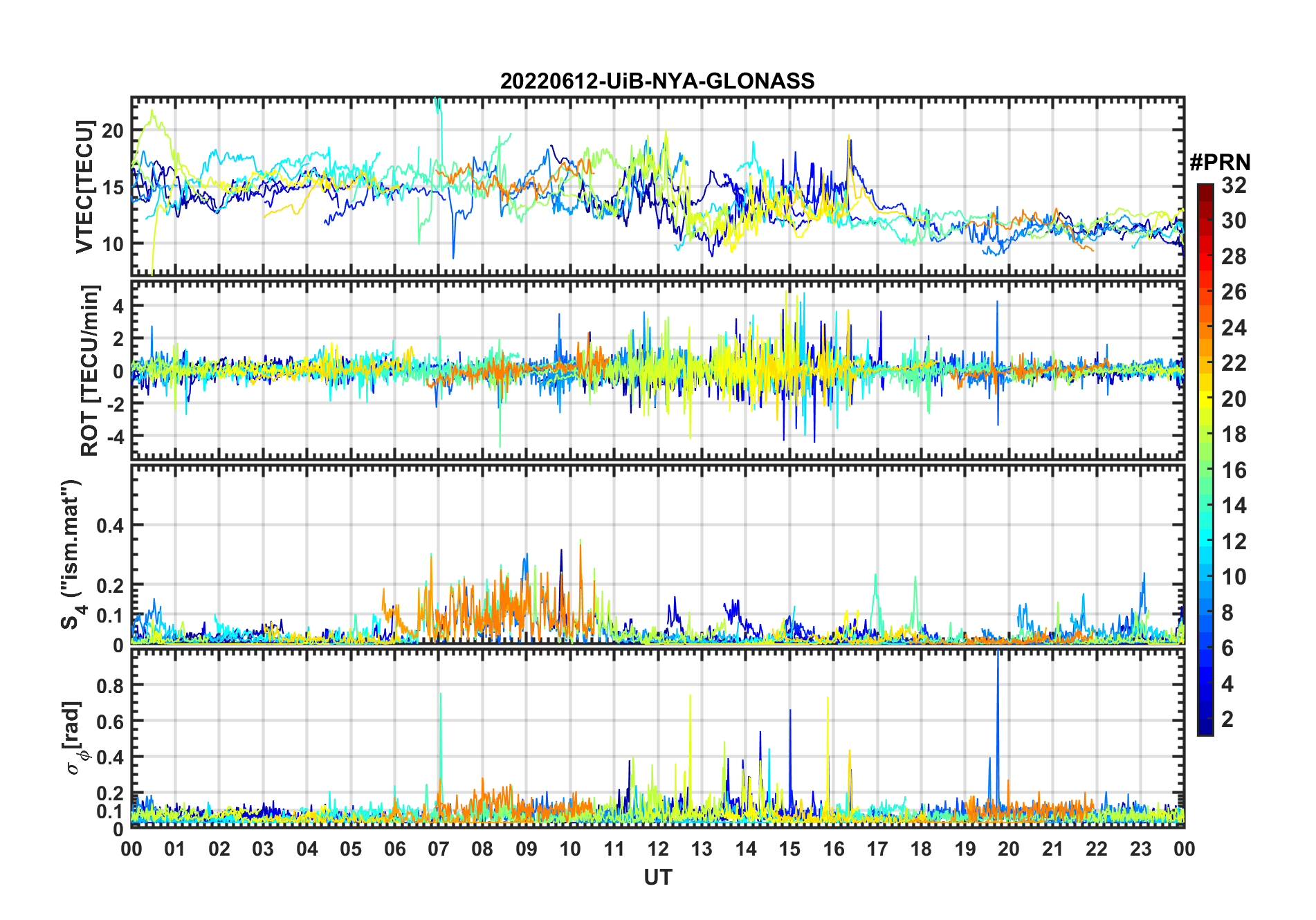The image size is (1316, 920).
Task: Click the S4 axis tick label 0.4
Action: (110, 526)
